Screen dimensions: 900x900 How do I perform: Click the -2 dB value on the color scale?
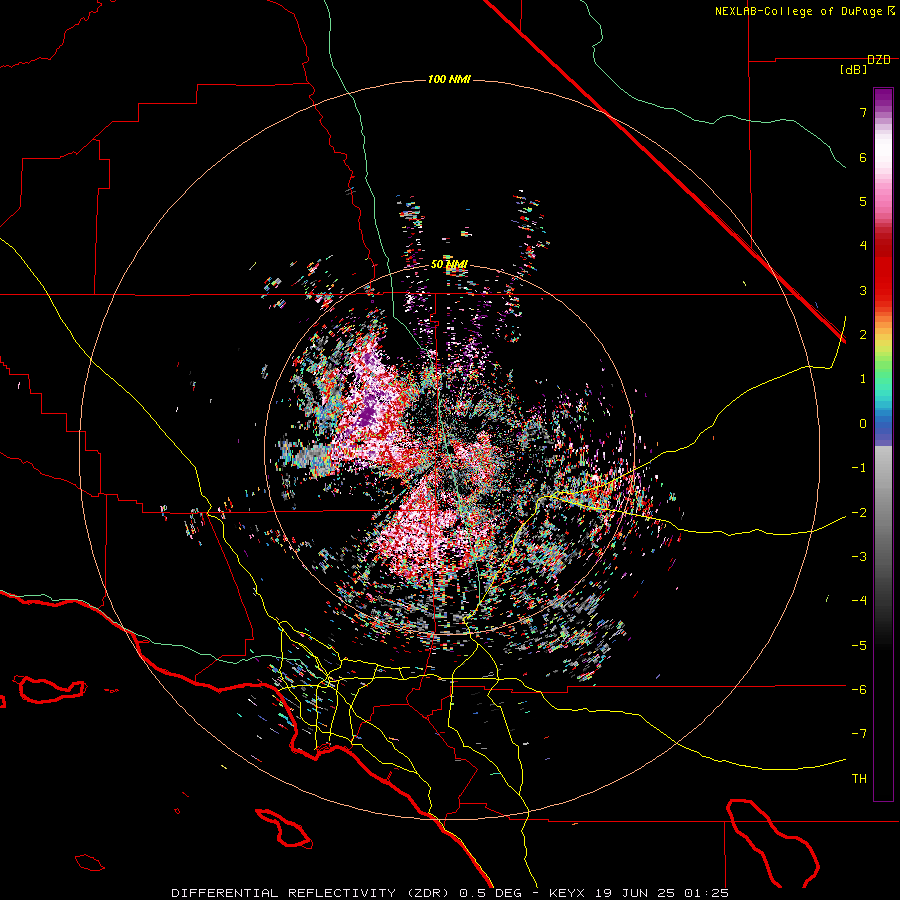coord(859,513)
